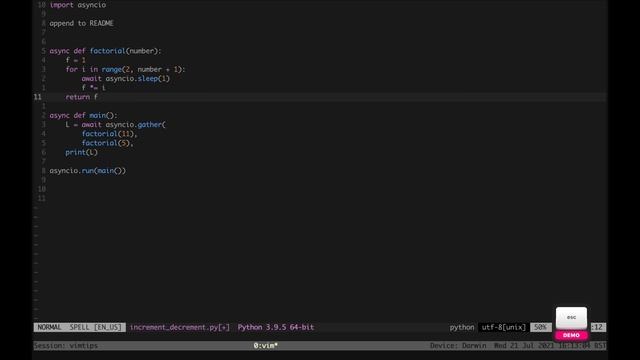The width and height of the screenshot is (640, 360).
Task: Click 'async def factorial(number):' line
Action: [105, 51]
